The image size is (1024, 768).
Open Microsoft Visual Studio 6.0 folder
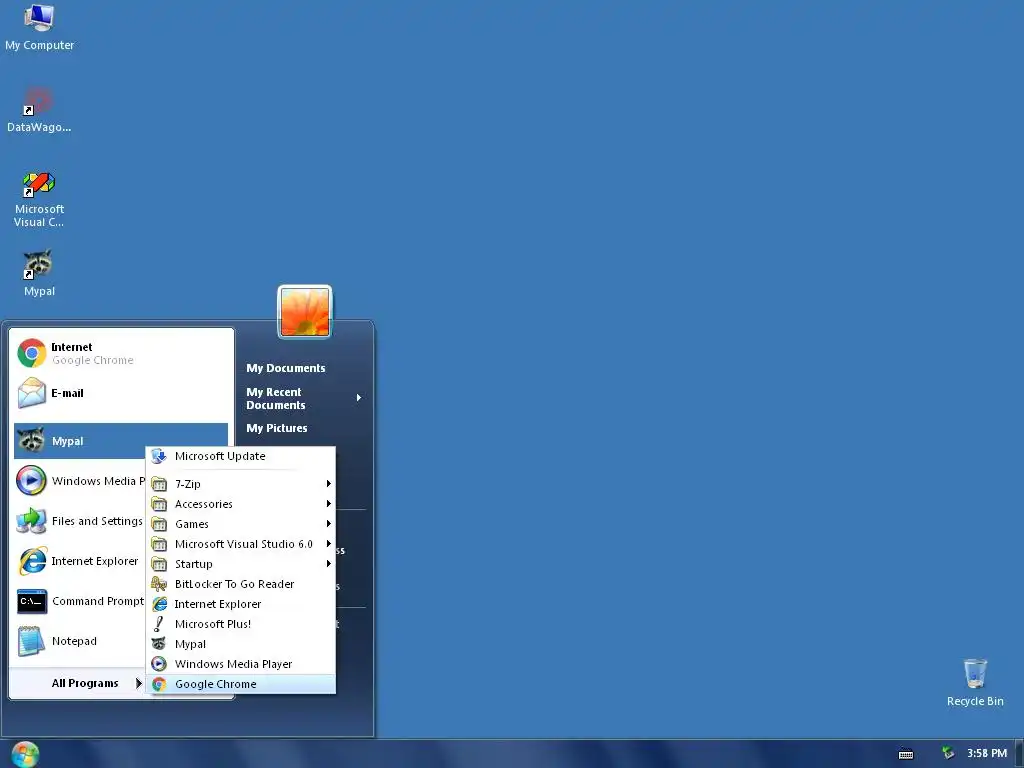241,544
